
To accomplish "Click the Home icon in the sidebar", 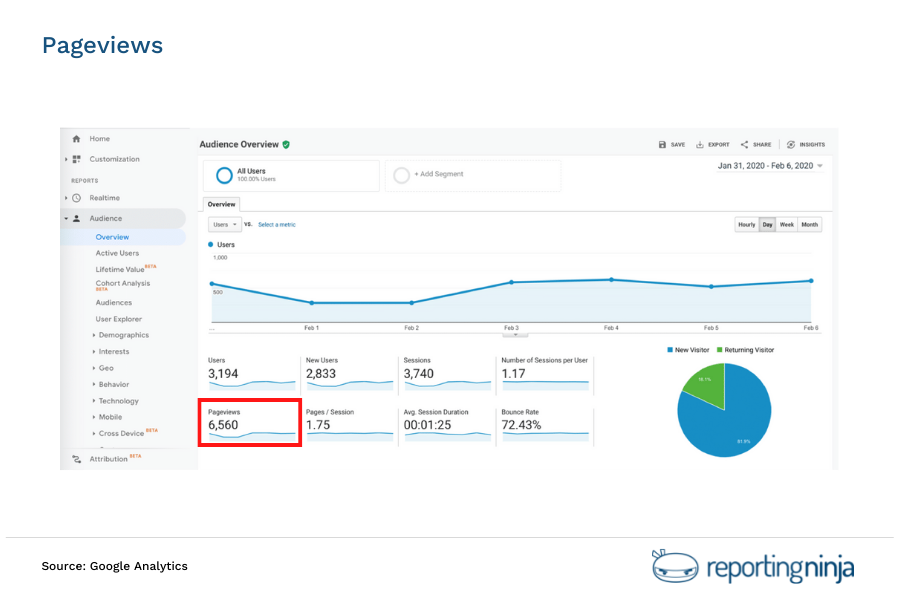I will tap(77, 139).
